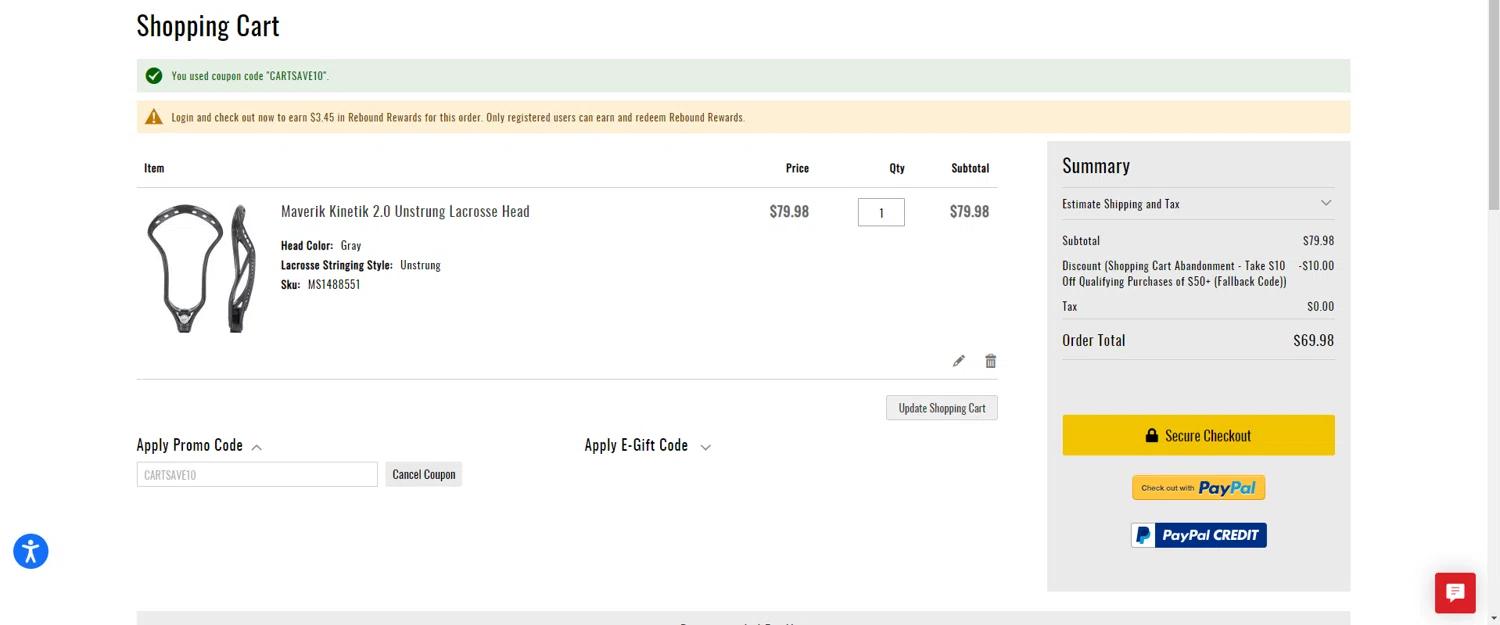
Task: Open the accessibility options widget
Action: tap(31, 551)
